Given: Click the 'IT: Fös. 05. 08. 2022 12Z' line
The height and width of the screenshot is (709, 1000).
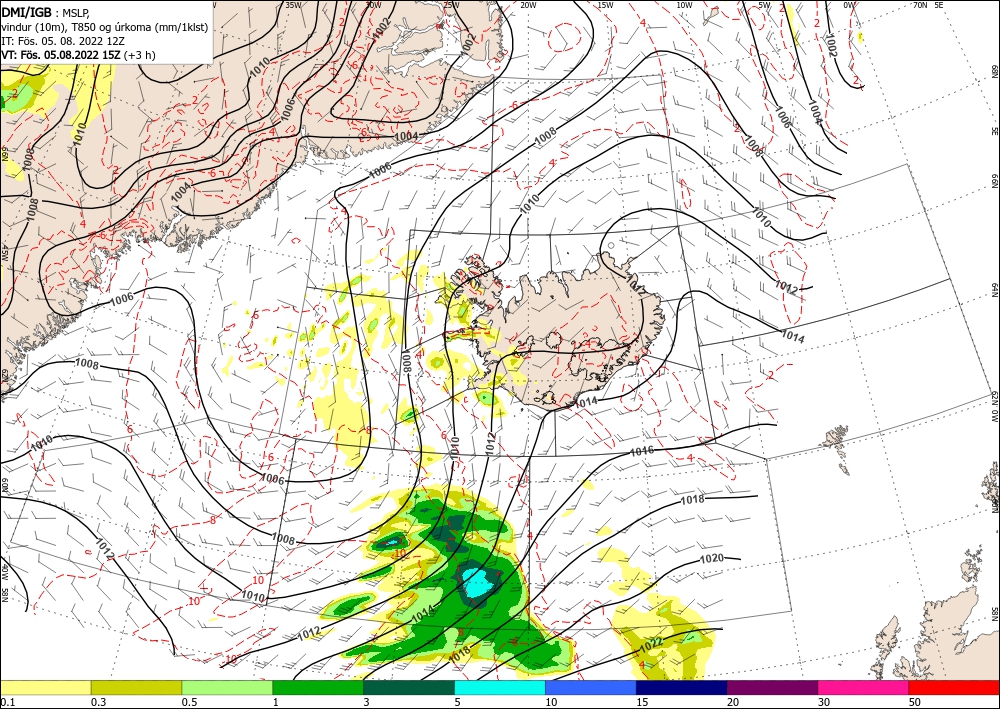Looking at the screenshot, I should (x=63, y=41).
